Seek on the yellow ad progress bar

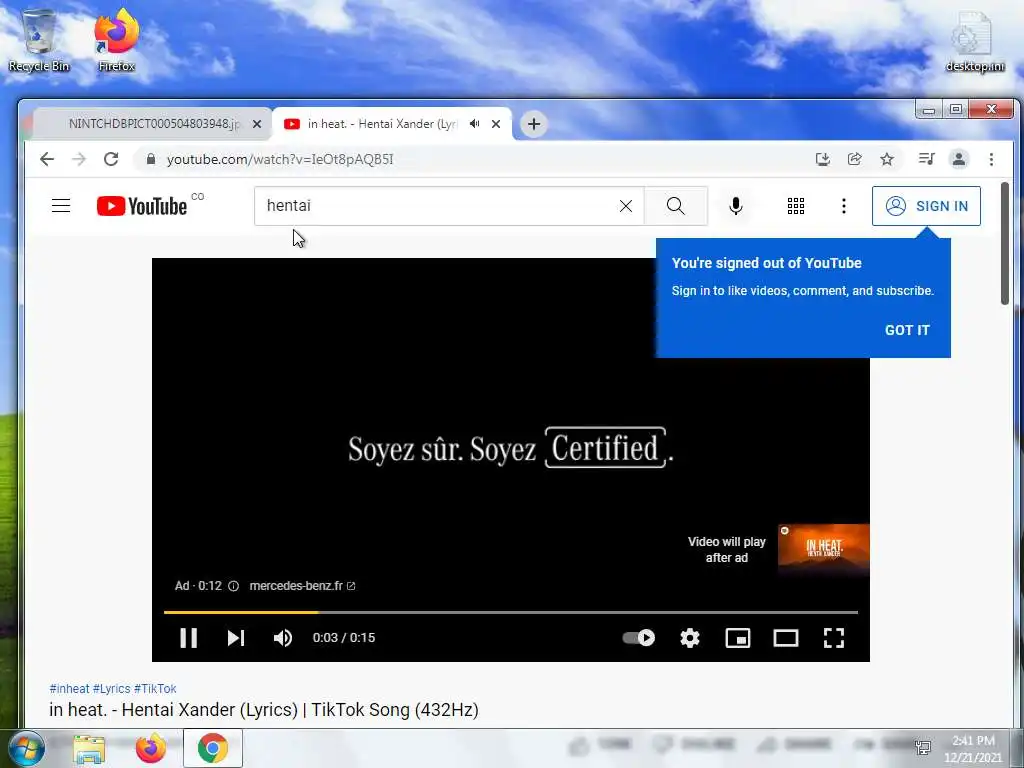(511, 612)
